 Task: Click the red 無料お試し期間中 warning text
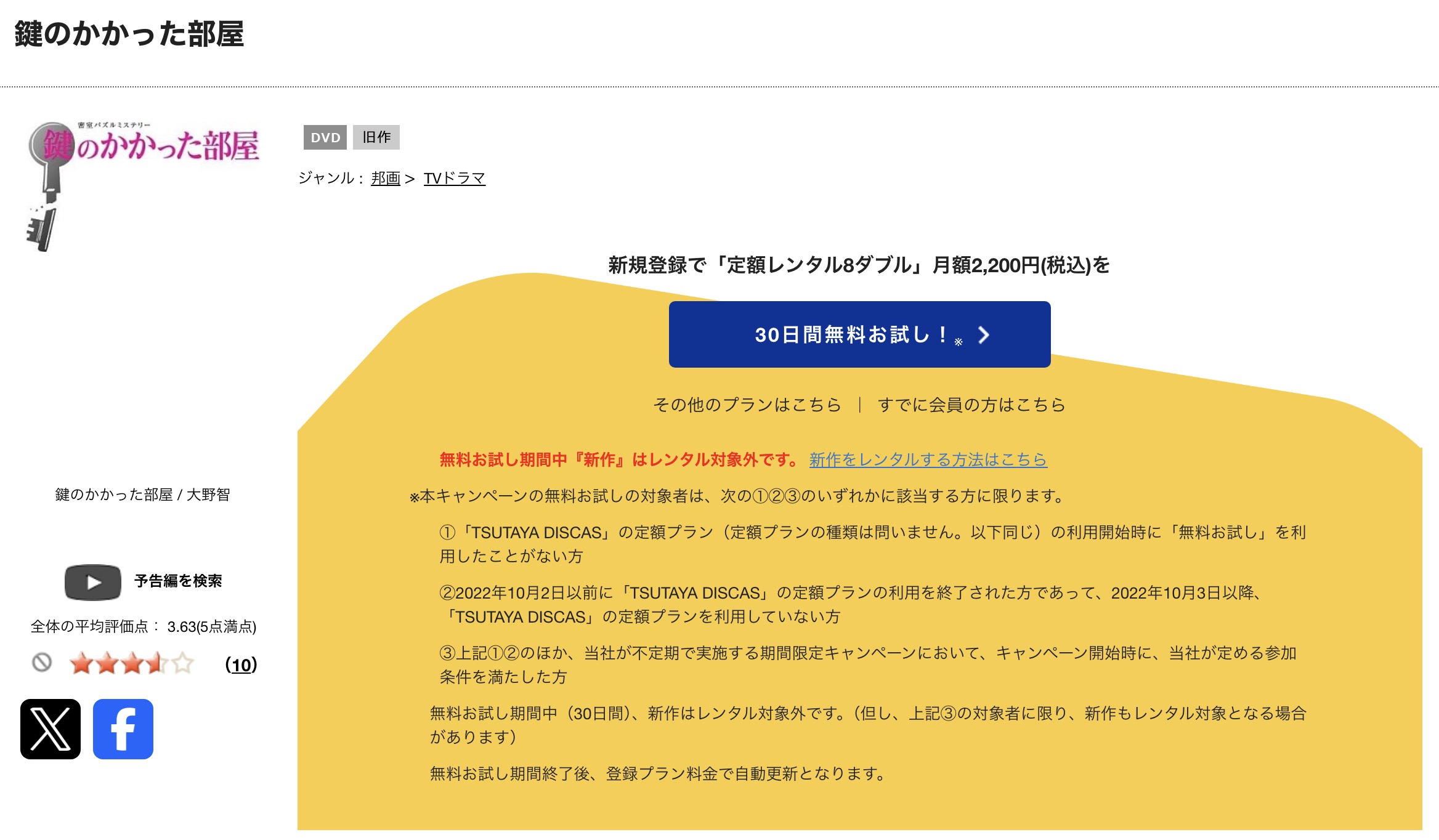tap(618, 459)
